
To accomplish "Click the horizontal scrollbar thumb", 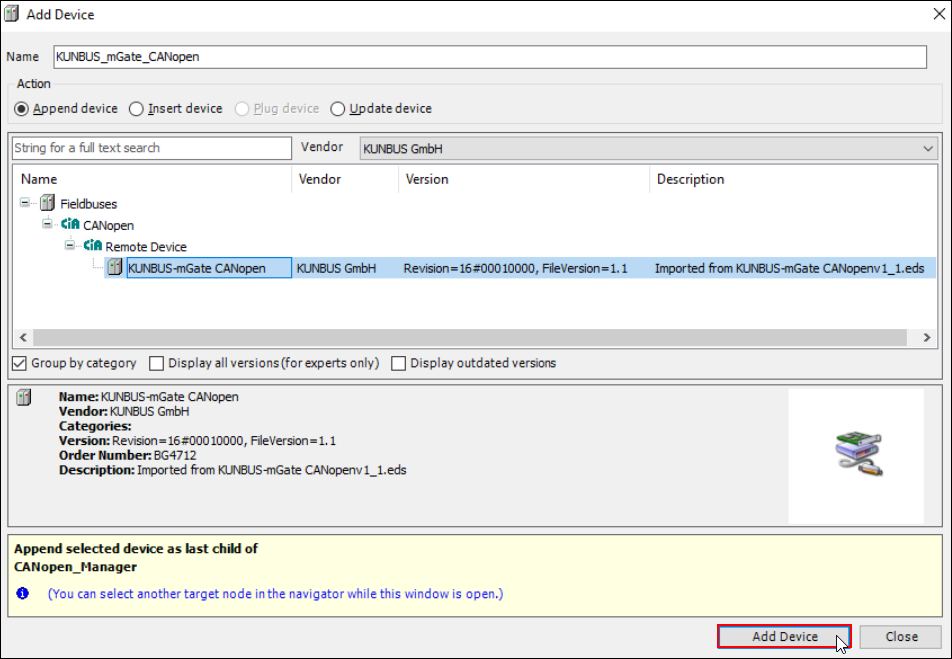I will (469, 337).
